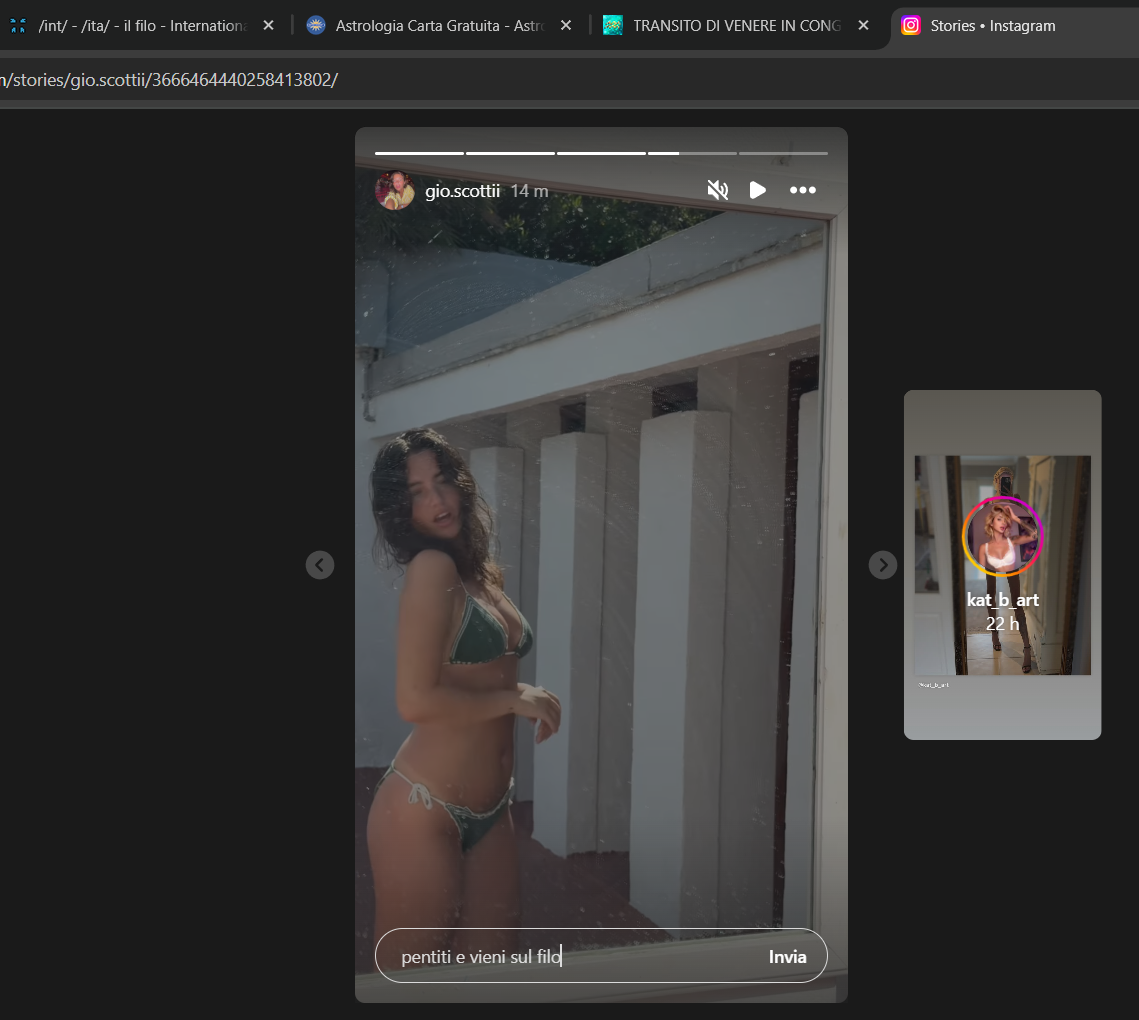1139x1020 pixels.
Task: Click the kat_b_art username label
Action: (x=1002, y=600)
